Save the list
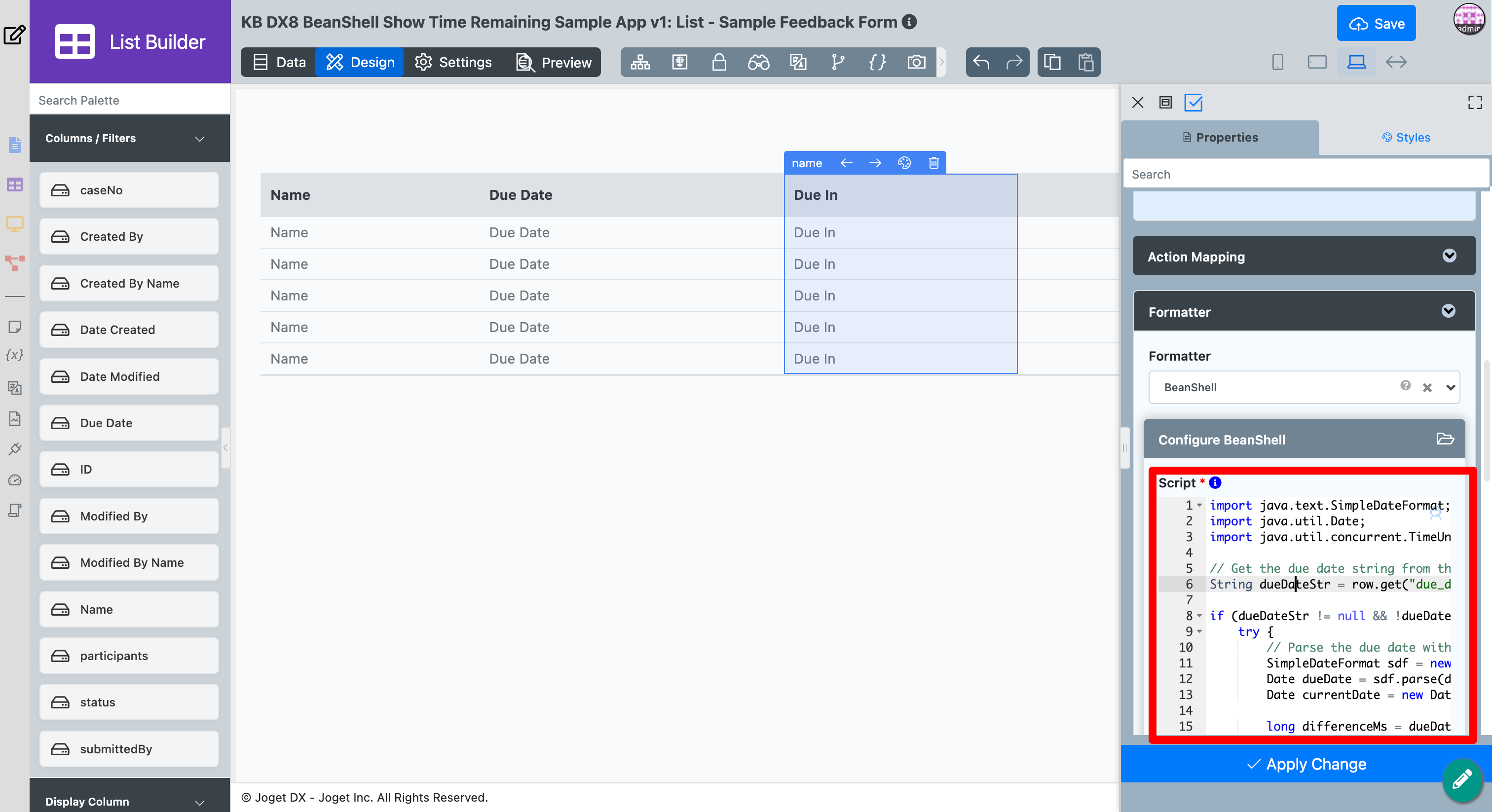Image resolution: width=1492 pixels, height=812 pixels. (1376, 23)
